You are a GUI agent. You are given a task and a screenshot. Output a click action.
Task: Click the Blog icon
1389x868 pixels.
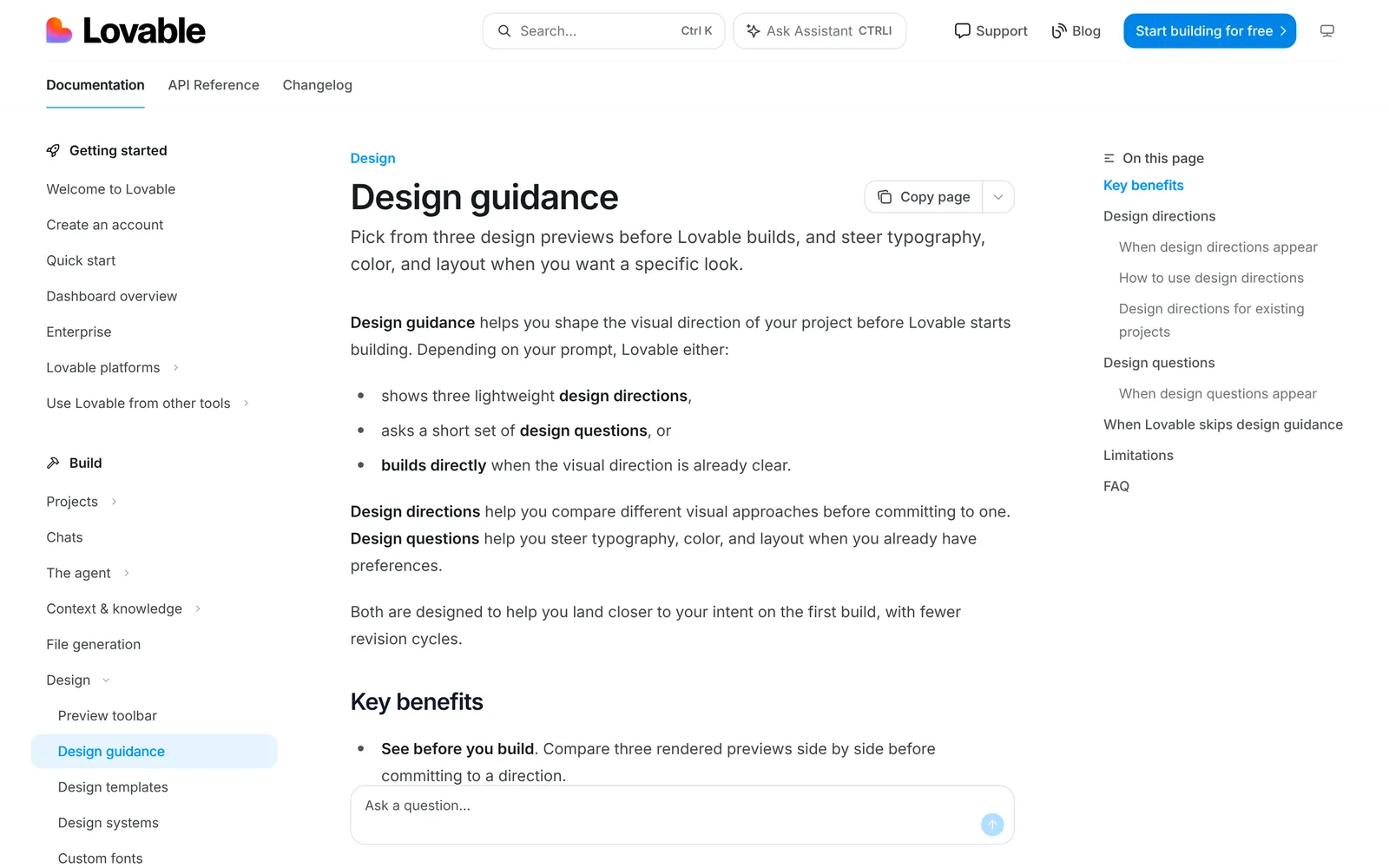pos(1058,31)
